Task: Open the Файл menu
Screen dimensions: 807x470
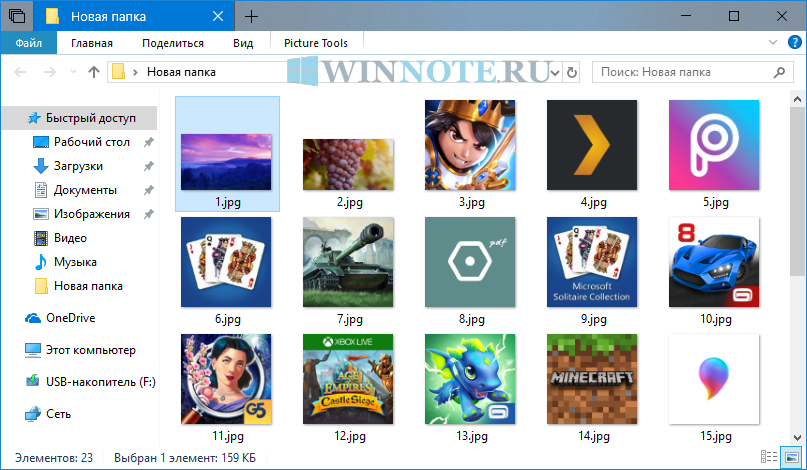Action: pos(28,43)
